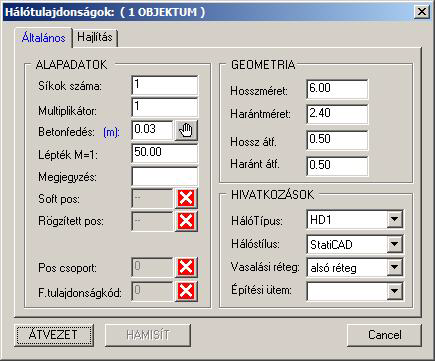Click the empty Építési ütem combo field
Viewport: 435px width, 361px height.
(347, 292)
